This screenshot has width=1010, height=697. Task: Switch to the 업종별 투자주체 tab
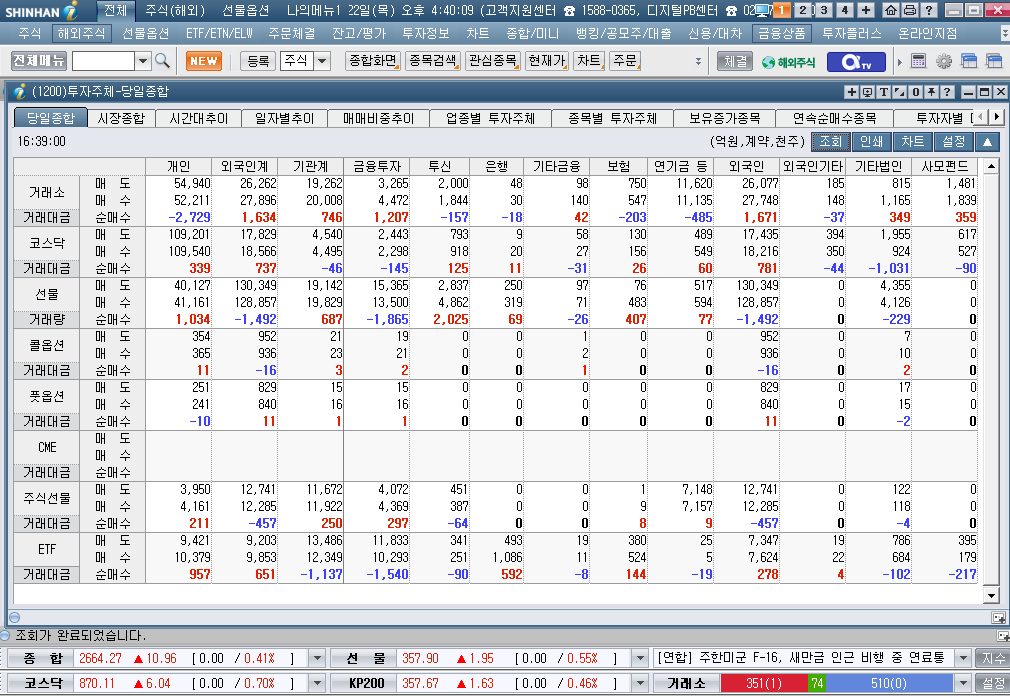click(490, 119)
